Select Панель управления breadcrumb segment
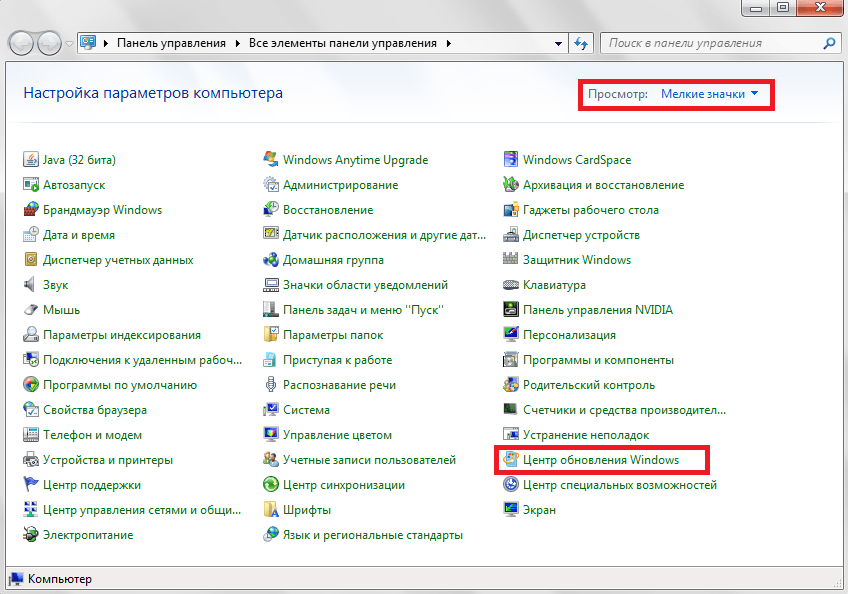The width and height of the screenshot is (848, 594). [172, 44]
